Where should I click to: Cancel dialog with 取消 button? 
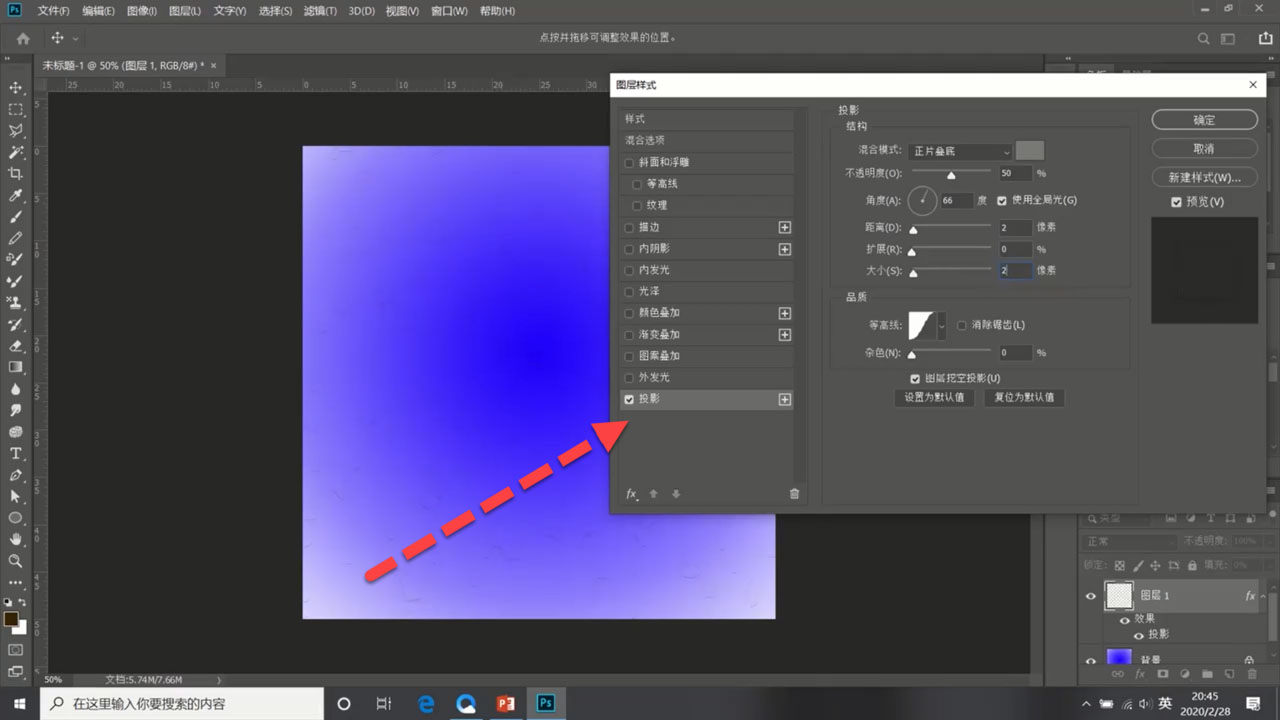tap(1204, 148)
